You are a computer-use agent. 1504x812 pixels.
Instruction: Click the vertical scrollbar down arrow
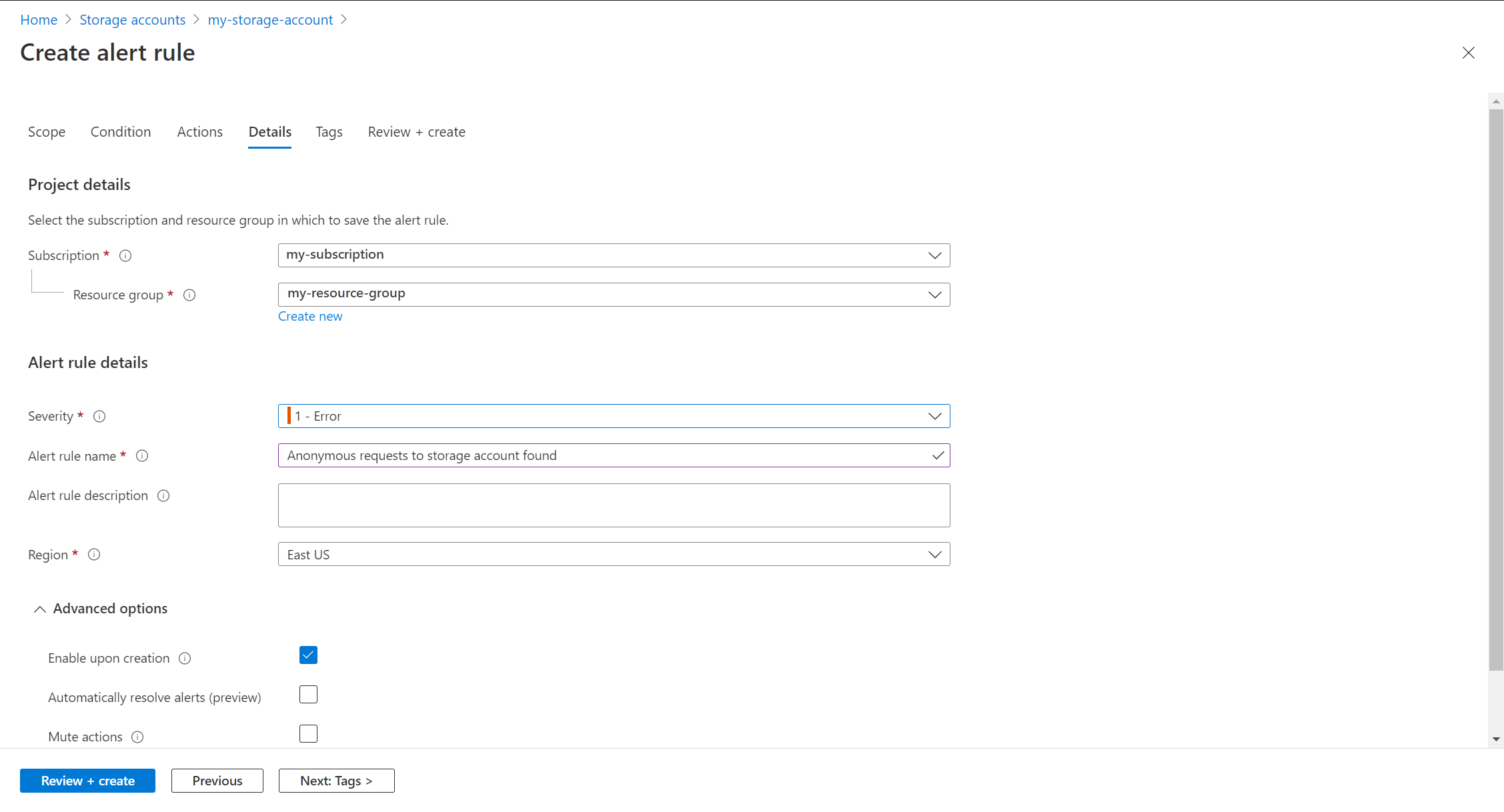[x=1496, y=739]
